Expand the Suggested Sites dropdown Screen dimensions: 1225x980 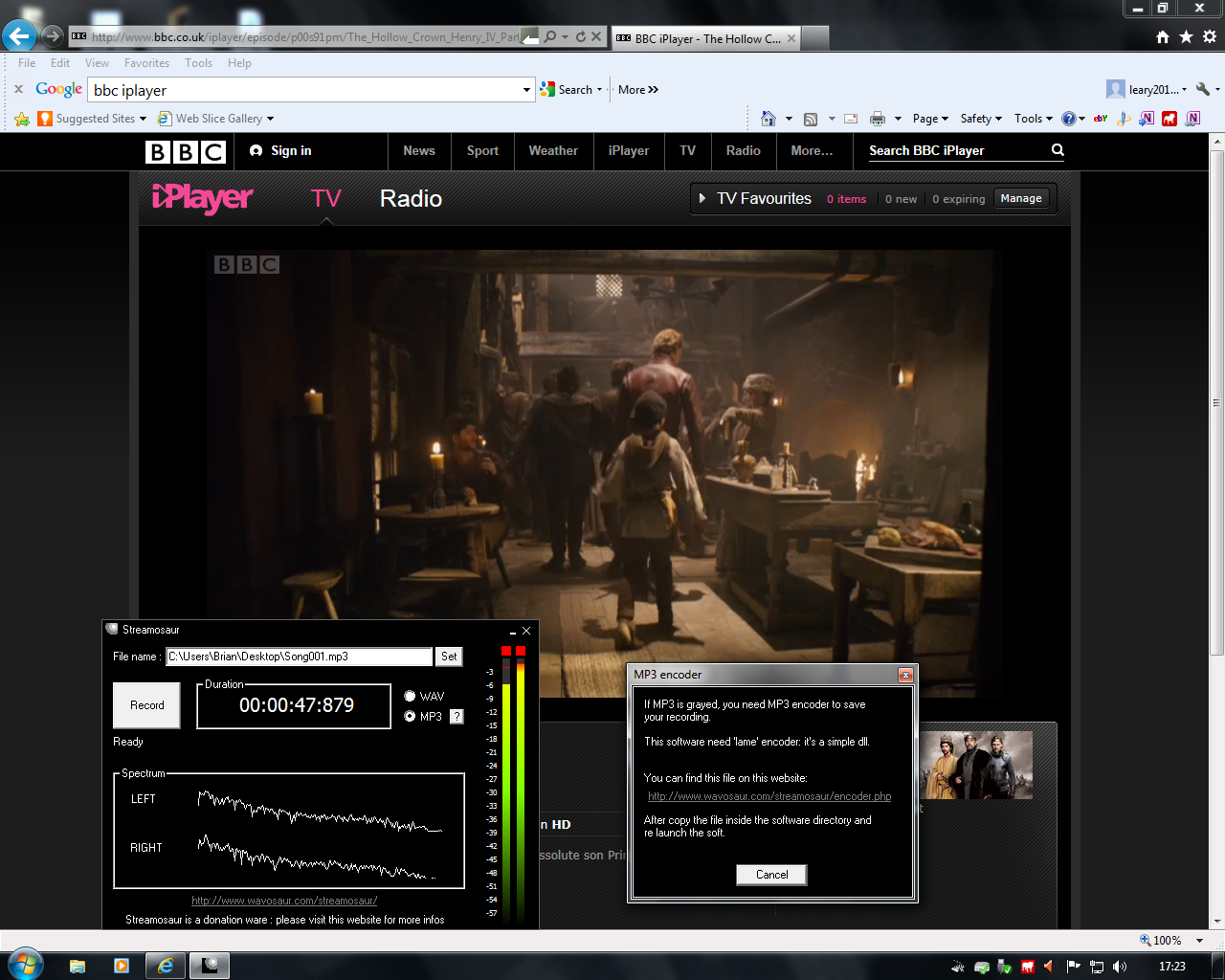tap(143, 119)
